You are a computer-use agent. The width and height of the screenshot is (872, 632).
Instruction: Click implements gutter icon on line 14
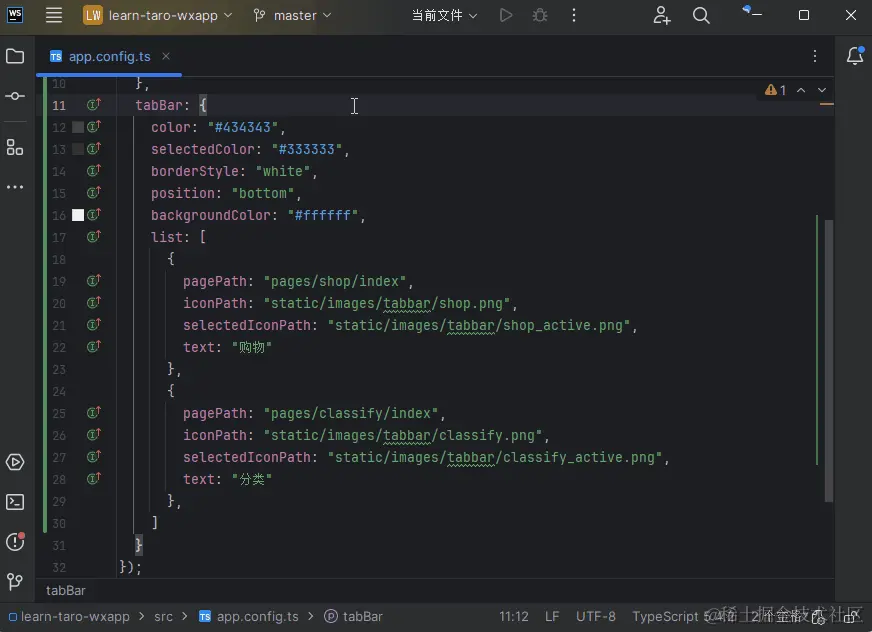94,170
